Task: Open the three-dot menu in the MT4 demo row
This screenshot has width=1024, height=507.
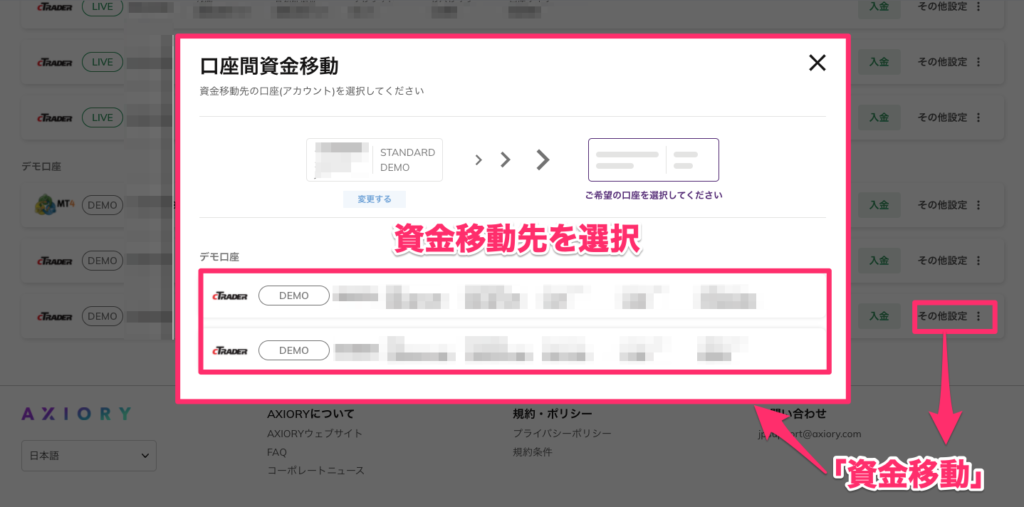Action: coord(978,204)
